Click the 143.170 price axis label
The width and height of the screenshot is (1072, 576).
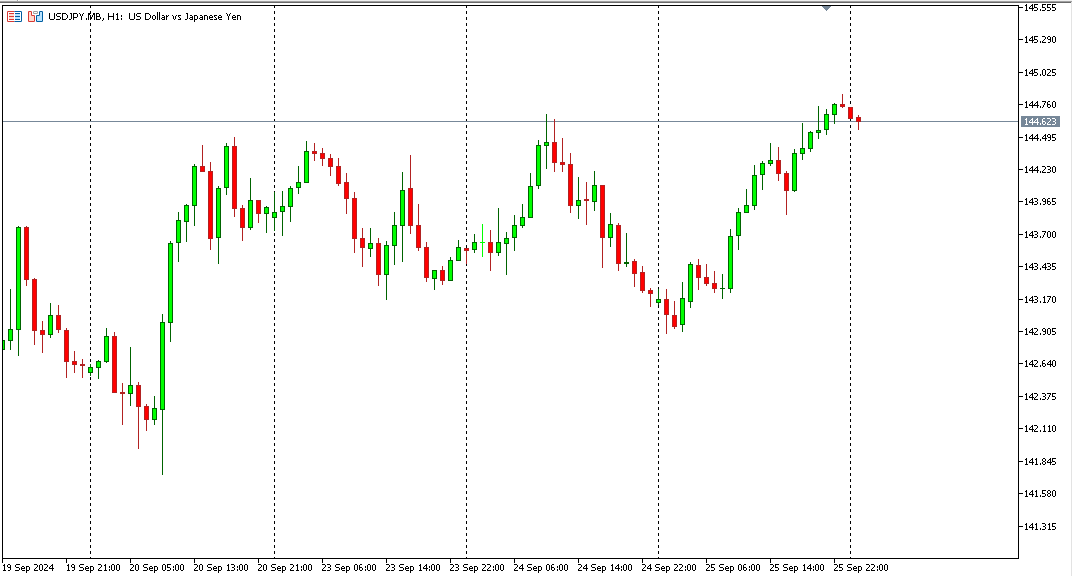coord(1040,299)
